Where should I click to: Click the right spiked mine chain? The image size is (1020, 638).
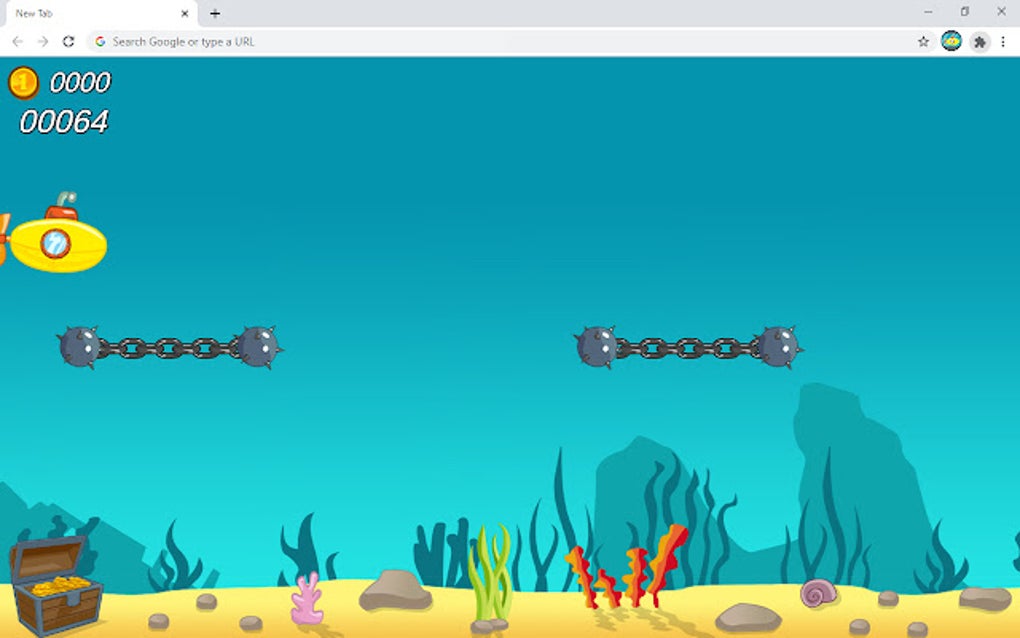click(690, 347)
